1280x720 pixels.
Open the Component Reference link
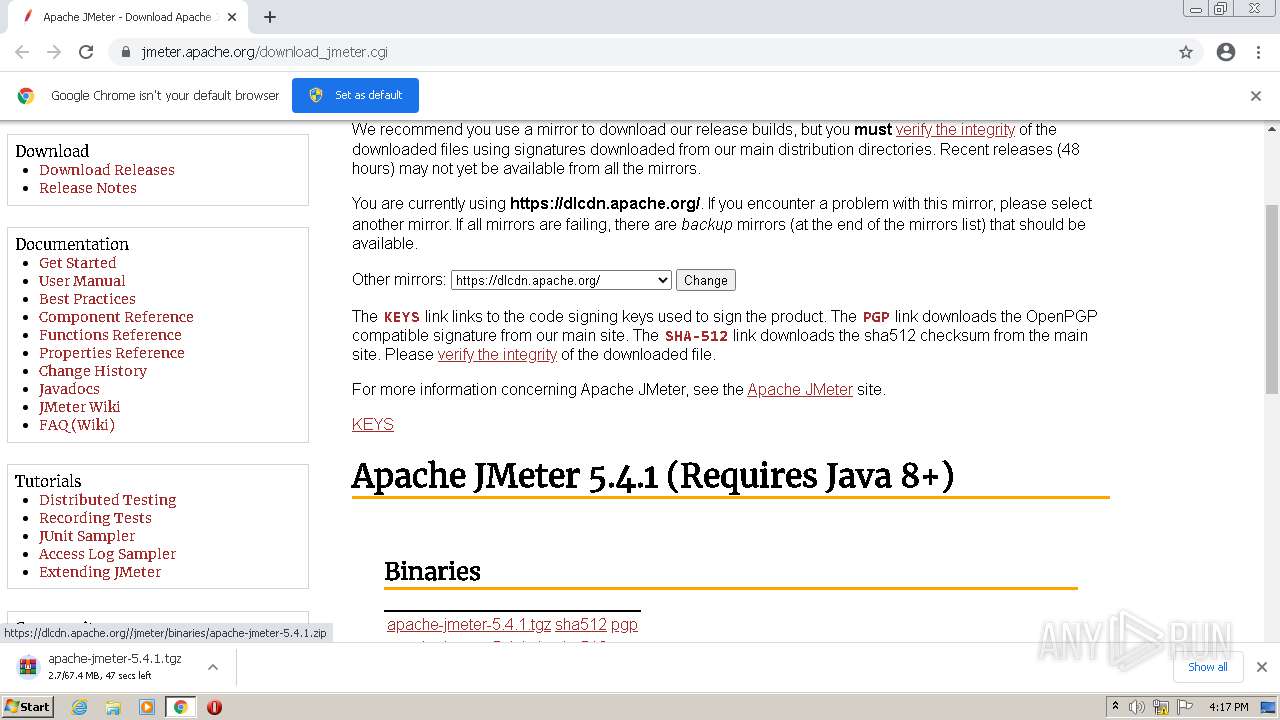(116, 317)
